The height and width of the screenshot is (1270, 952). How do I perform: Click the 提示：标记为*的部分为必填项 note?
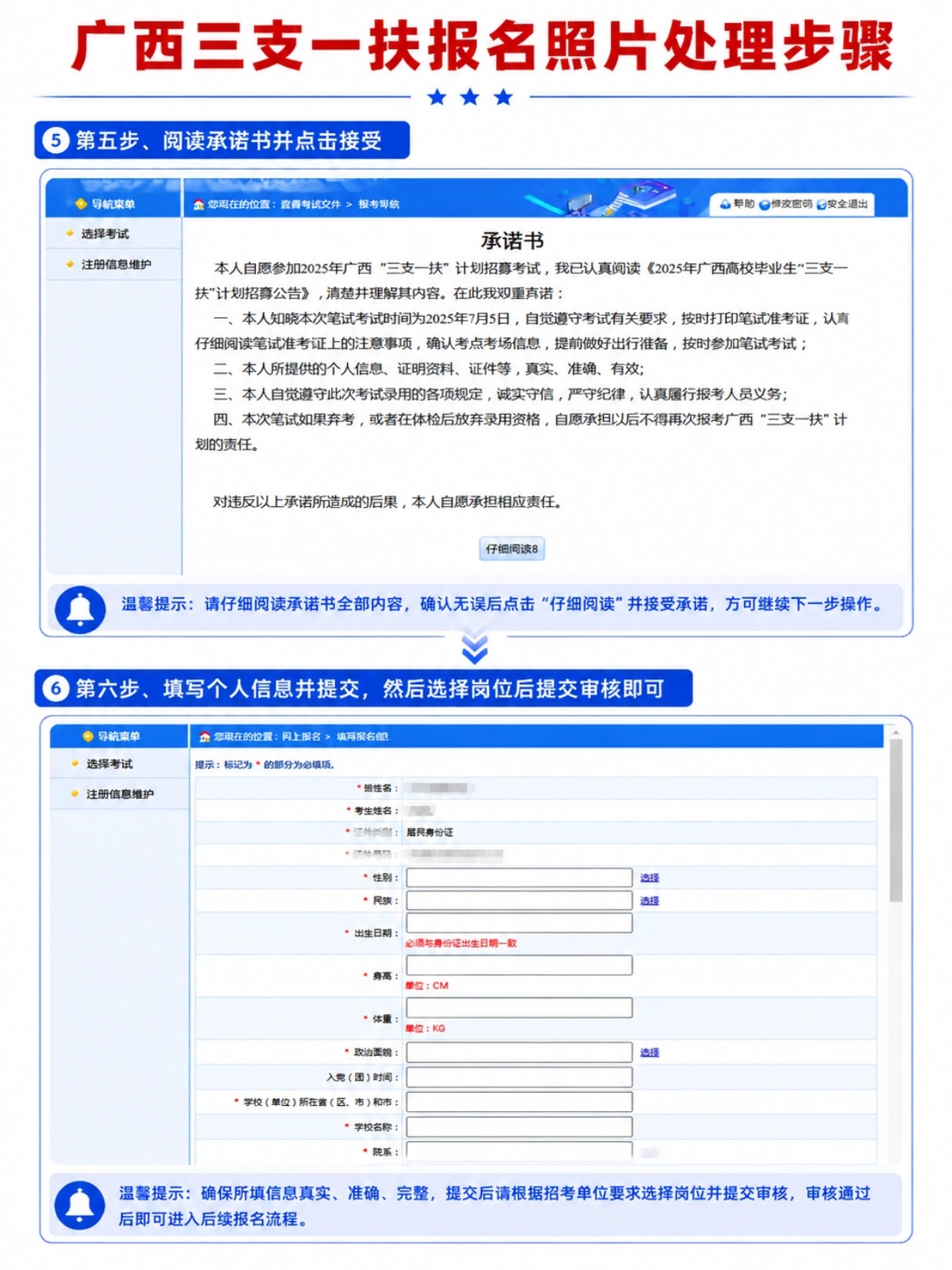point(264,765)
